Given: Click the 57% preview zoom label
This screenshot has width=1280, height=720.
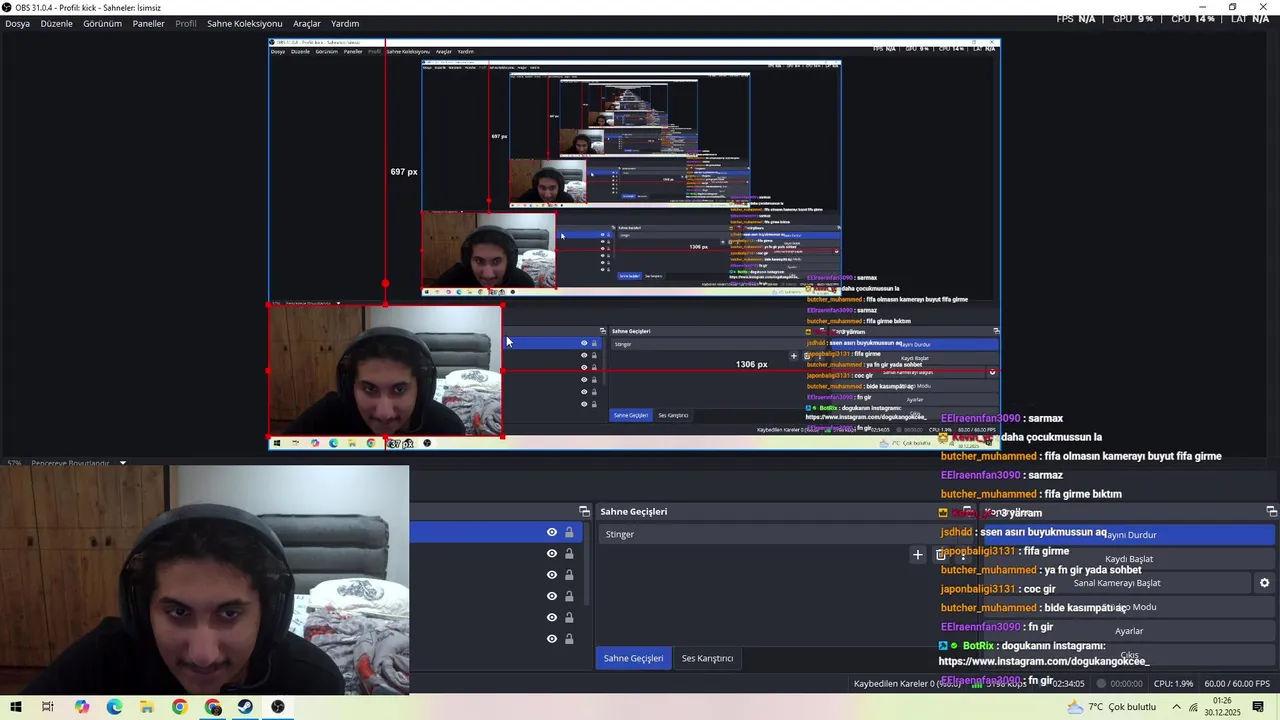Looking at the screenshot, I should (x=14, y=463).
